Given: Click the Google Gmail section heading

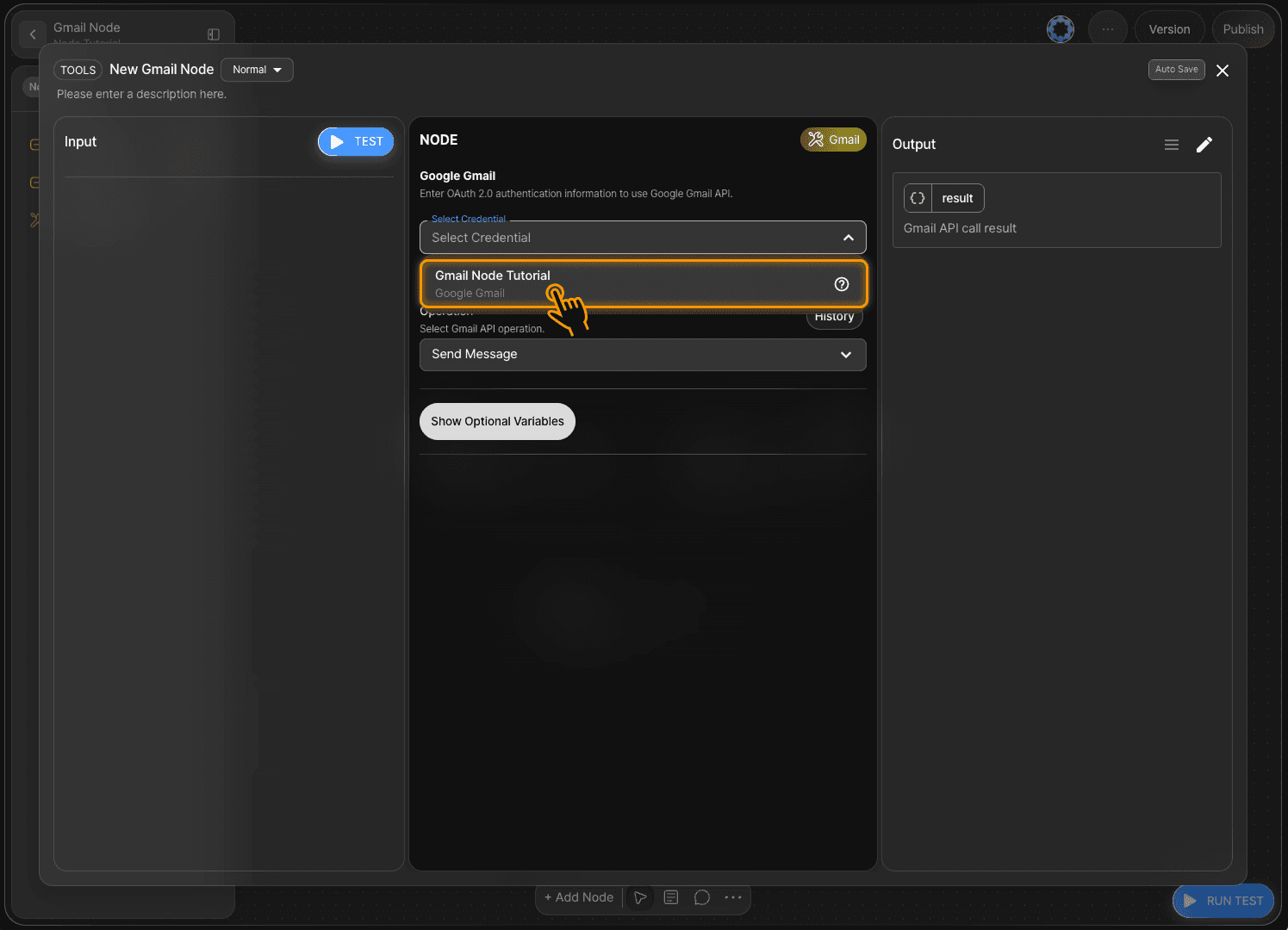Looking at the screenshot, I should click(x=457, y=176).
